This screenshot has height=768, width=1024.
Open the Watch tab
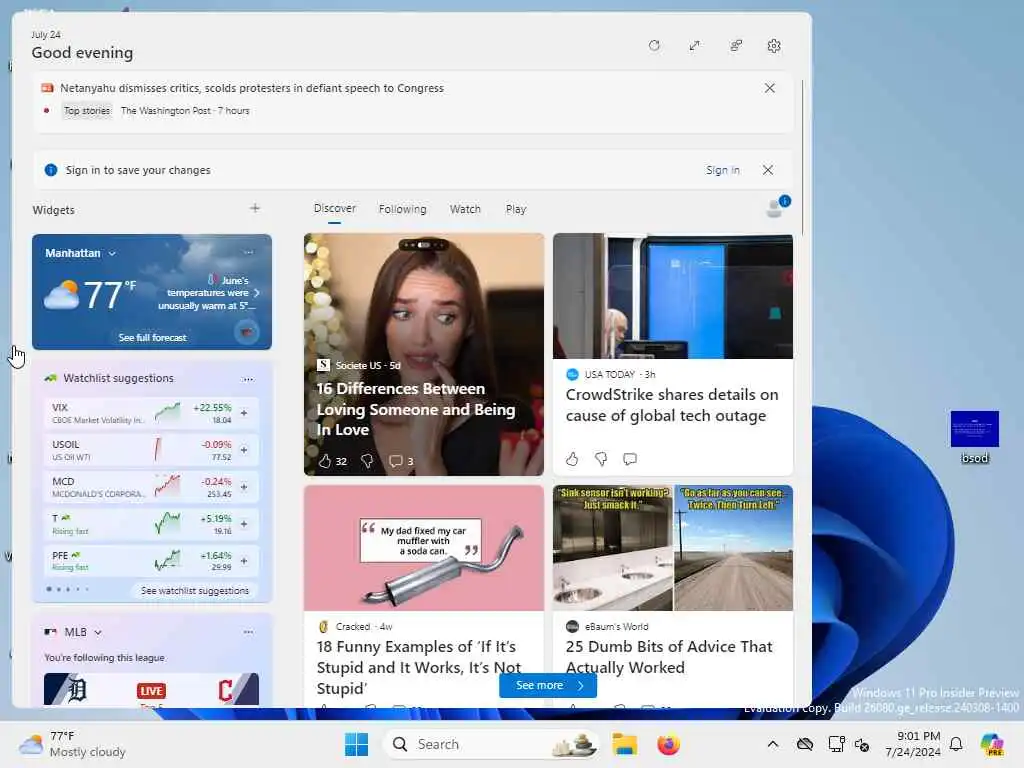tap(465, 209)
